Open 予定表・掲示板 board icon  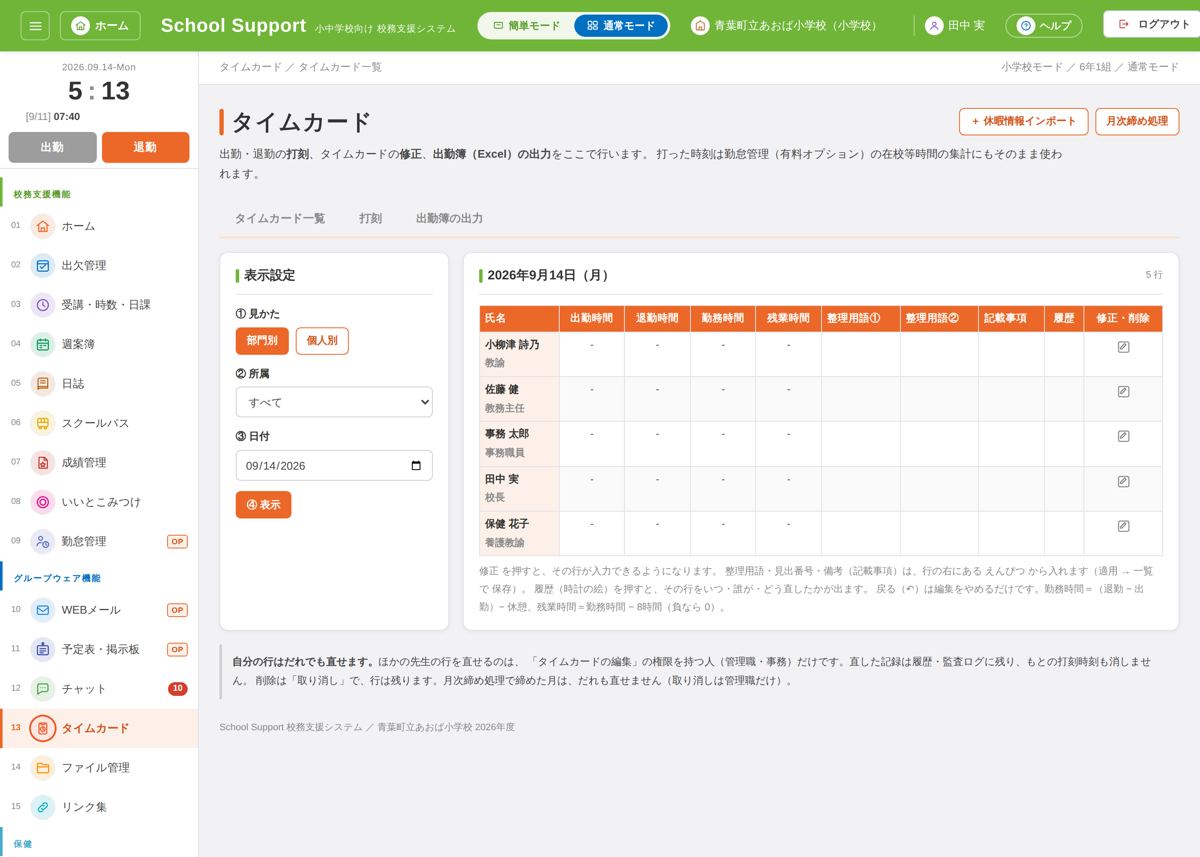(x=42, y=649)
